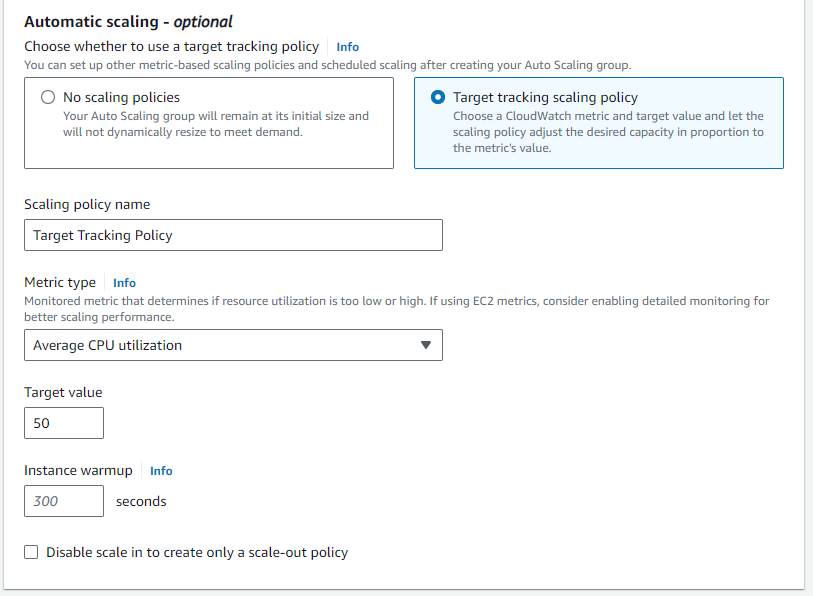813x596 pixels.
Task: Click the Target tracking policy card description
Action: point(607,132)
